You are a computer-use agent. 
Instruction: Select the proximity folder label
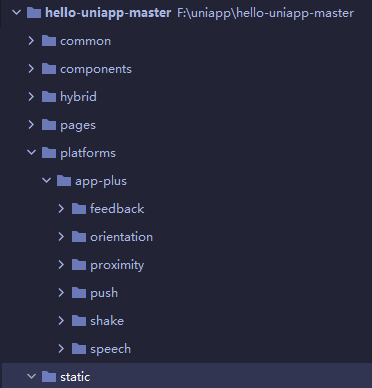click(x=117, y=266)
